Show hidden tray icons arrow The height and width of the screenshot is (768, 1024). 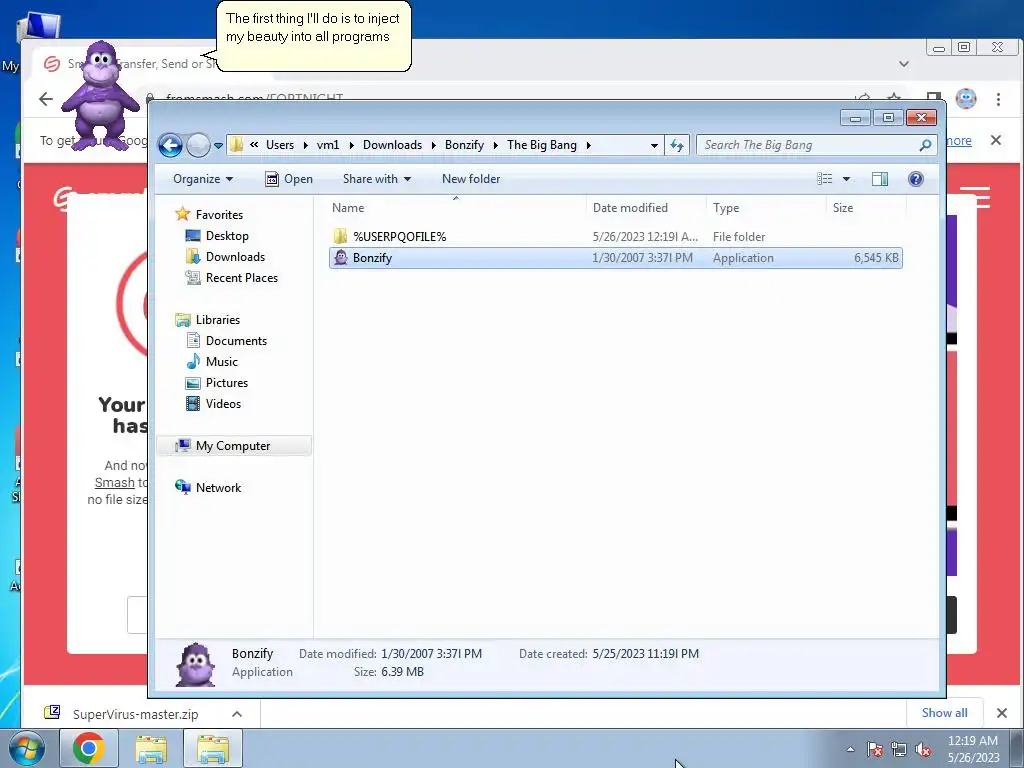[x=850, y=749]
